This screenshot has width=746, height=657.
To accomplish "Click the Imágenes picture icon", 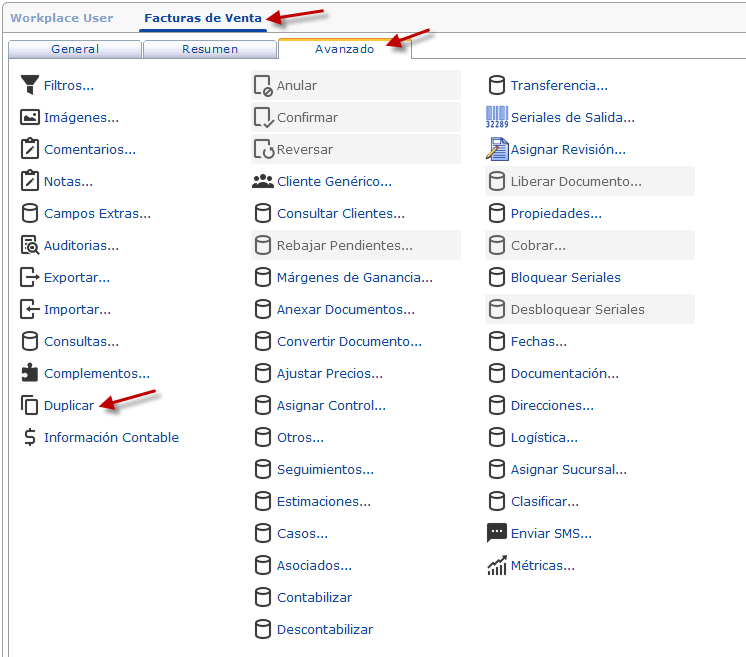I will click(x=29, y=117).
